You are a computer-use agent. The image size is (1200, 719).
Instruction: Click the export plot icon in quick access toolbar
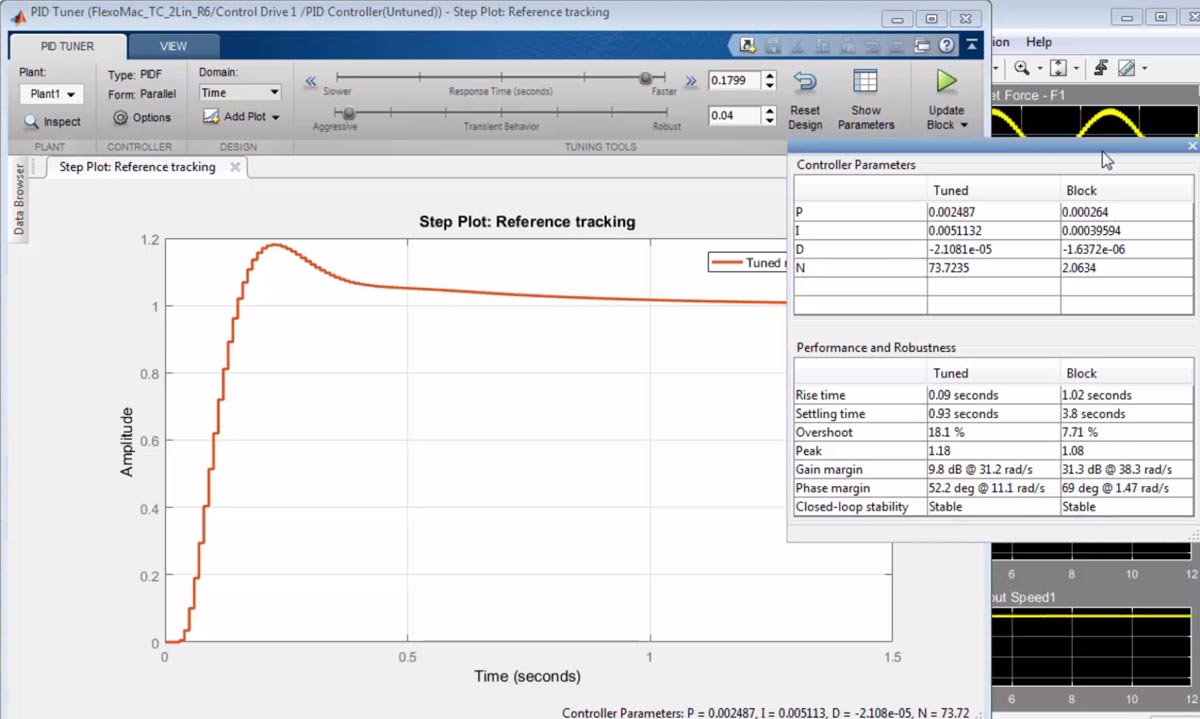tap(746, 45)
